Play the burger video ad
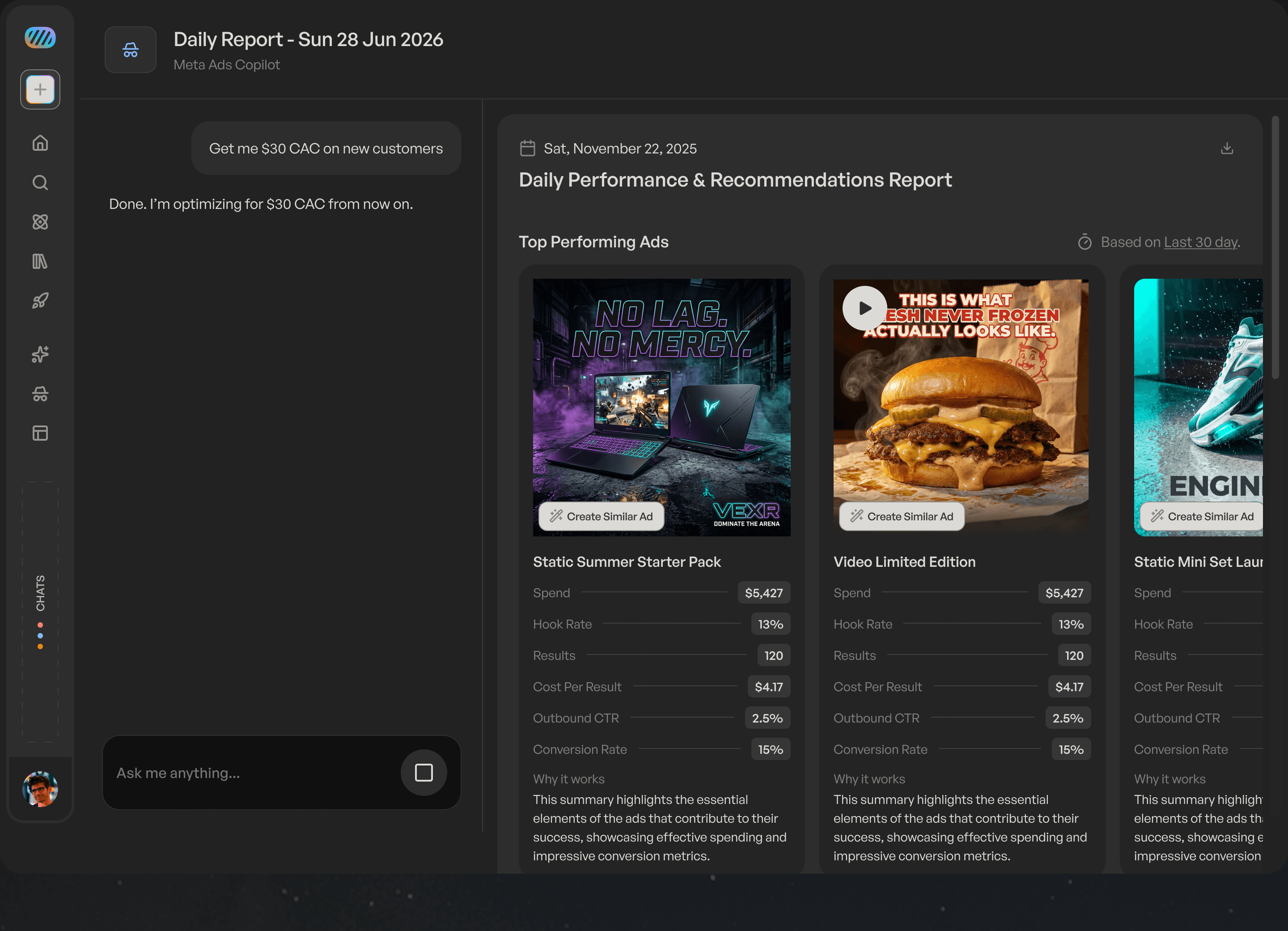This screenshot has width=1288, height=931. (x=864, y=308)
